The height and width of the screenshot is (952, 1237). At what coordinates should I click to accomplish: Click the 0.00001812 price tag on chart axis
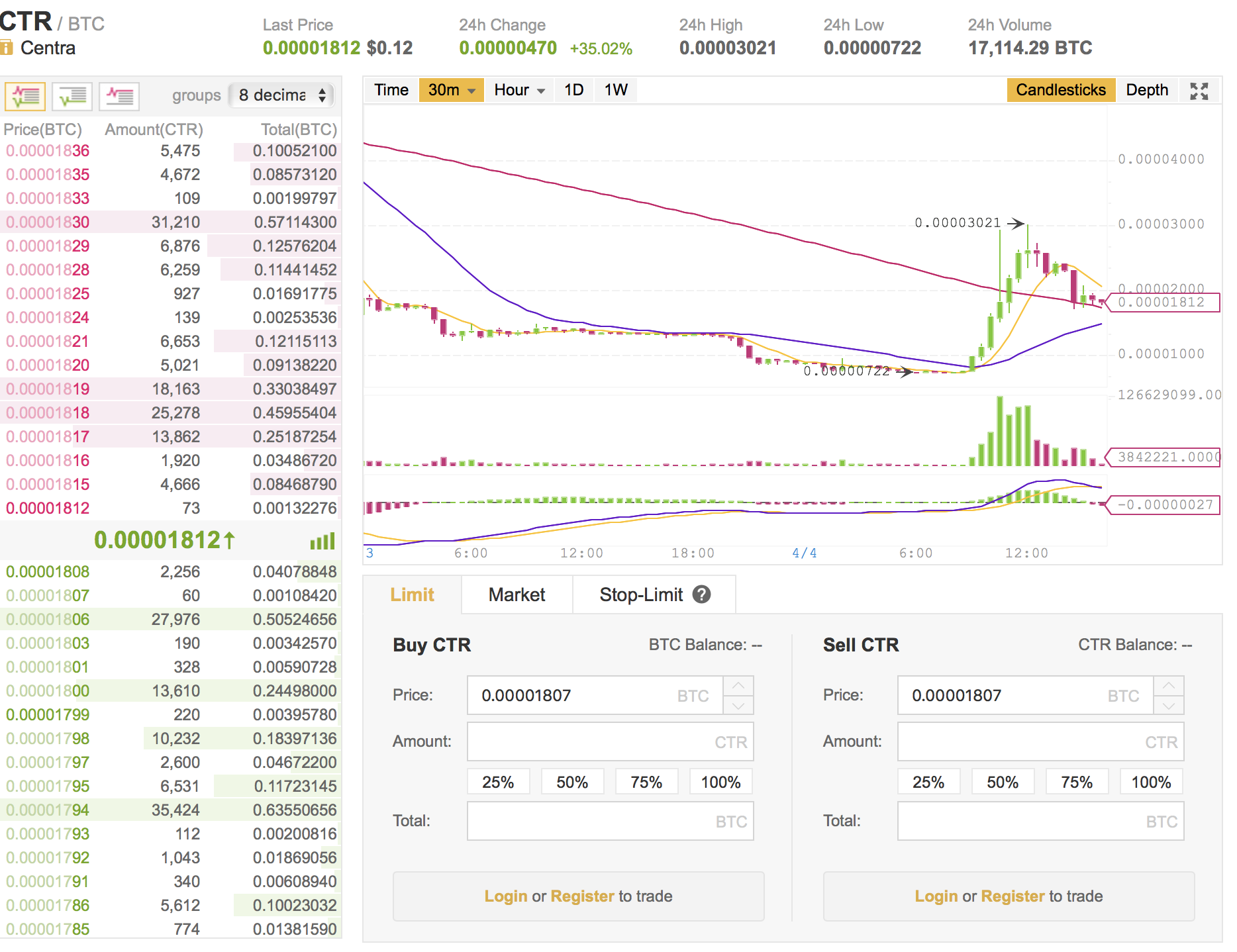click(x=1163, y=303)
